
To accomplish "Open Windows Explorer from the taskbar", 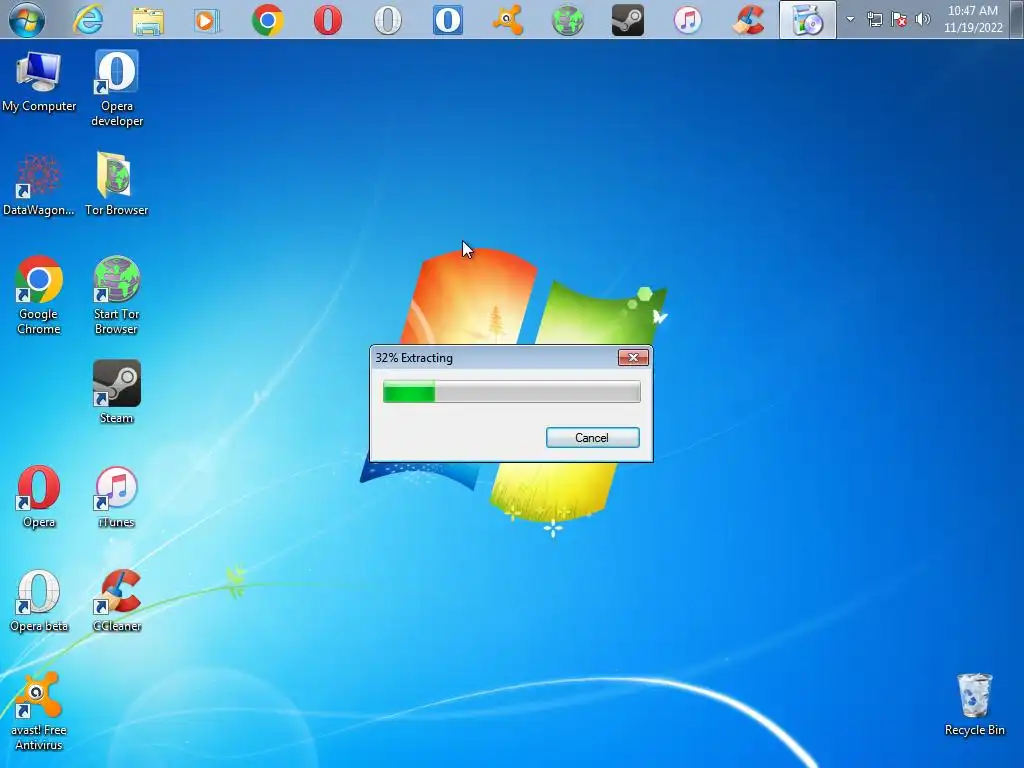I will pos(148,20).
